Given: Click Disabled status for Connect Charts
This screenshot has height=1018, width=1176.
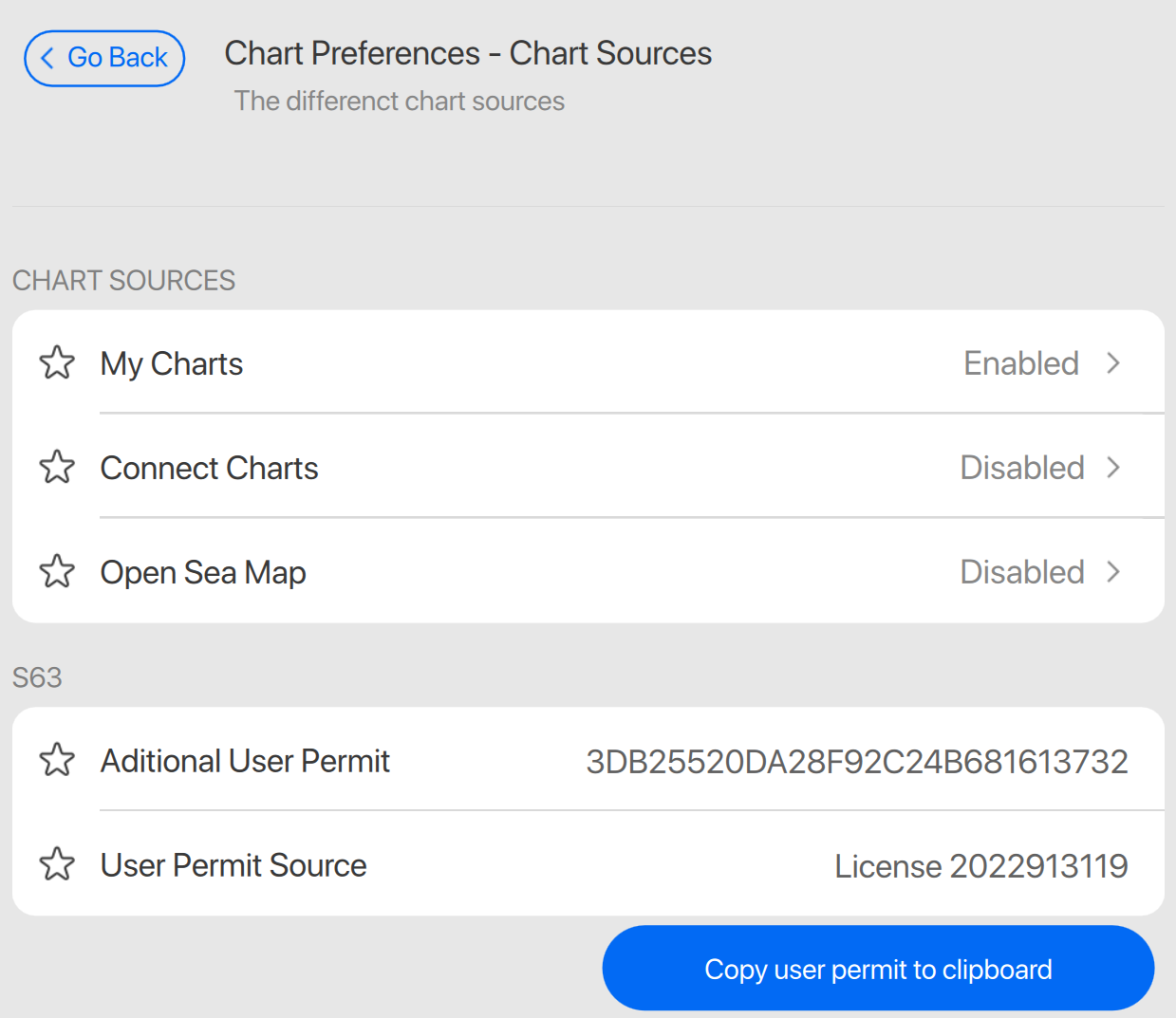Looking at the screenshot, I should (x=1021, y=468).
